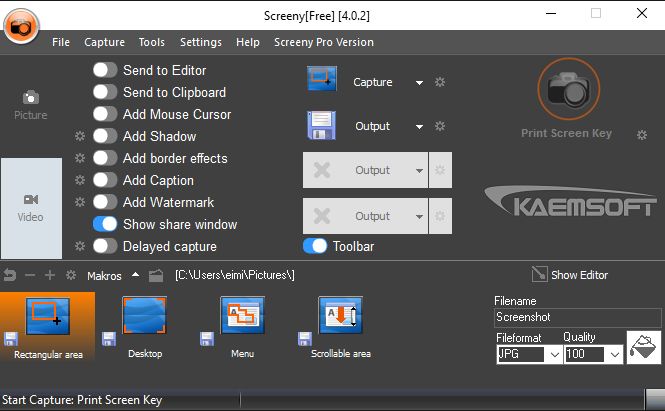The width and height of the screenshot is (665, 411).
Task: Click the Filename field containing Screenshot
Action: click(577, 318)
